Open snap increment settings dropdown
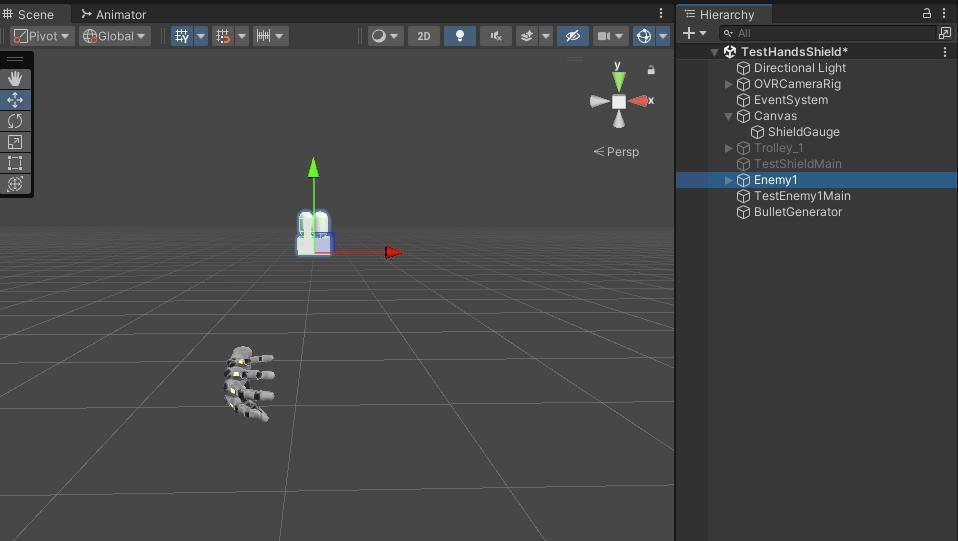Viewport: 958px width, 541px height. (x=242, y=36)
